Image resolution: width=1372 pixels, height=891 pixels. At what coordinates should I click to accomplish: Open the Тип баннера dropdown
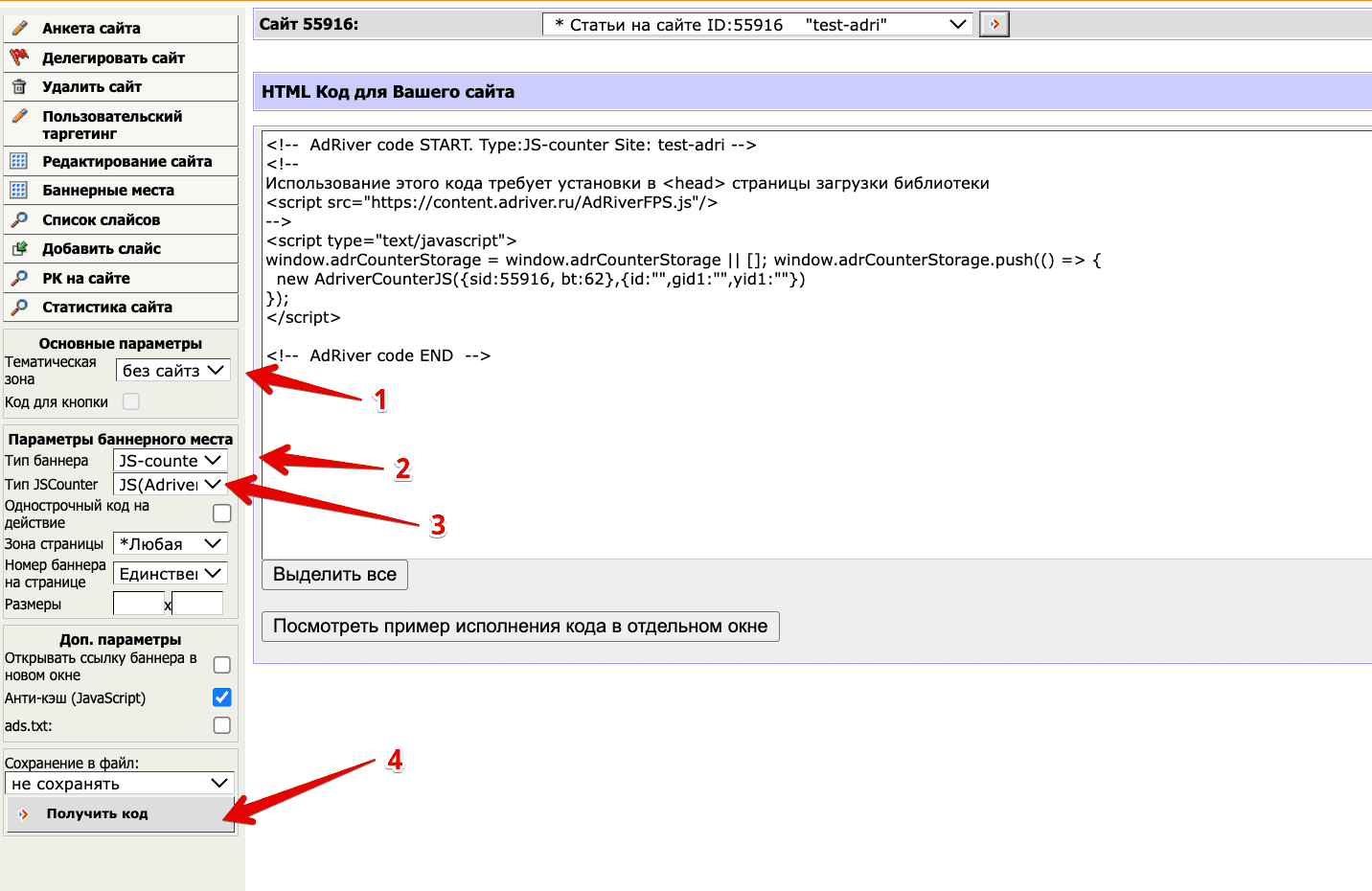tap(171, 461)
